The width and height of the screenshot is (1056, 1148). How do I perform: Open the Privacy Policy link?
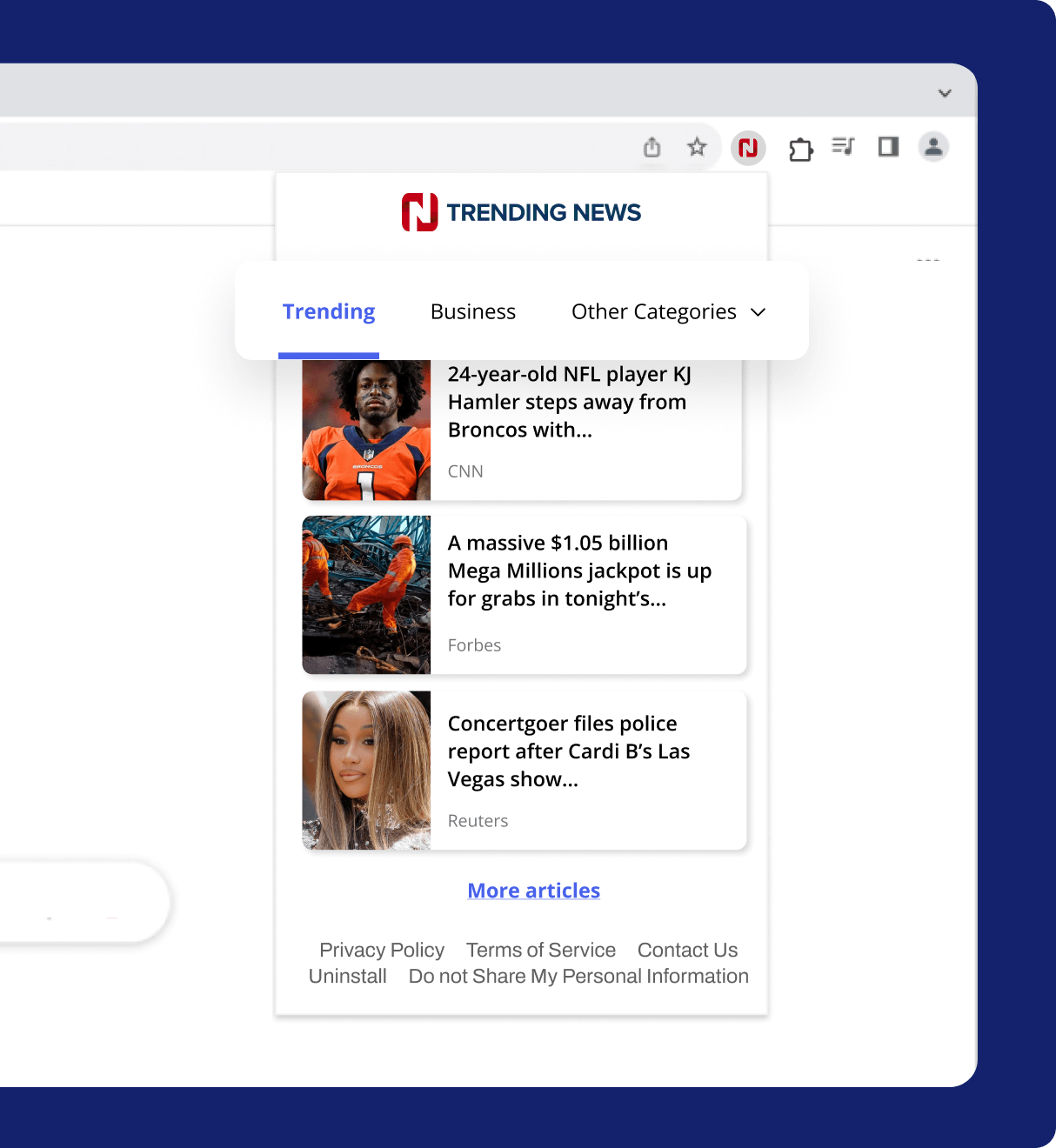(382, 950)
